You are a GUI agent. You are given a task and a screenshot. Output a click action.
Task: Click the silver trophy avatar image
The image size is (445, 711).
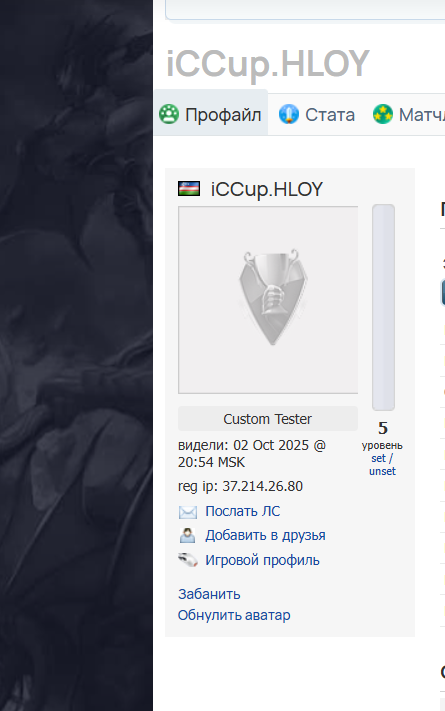[273, 297]
